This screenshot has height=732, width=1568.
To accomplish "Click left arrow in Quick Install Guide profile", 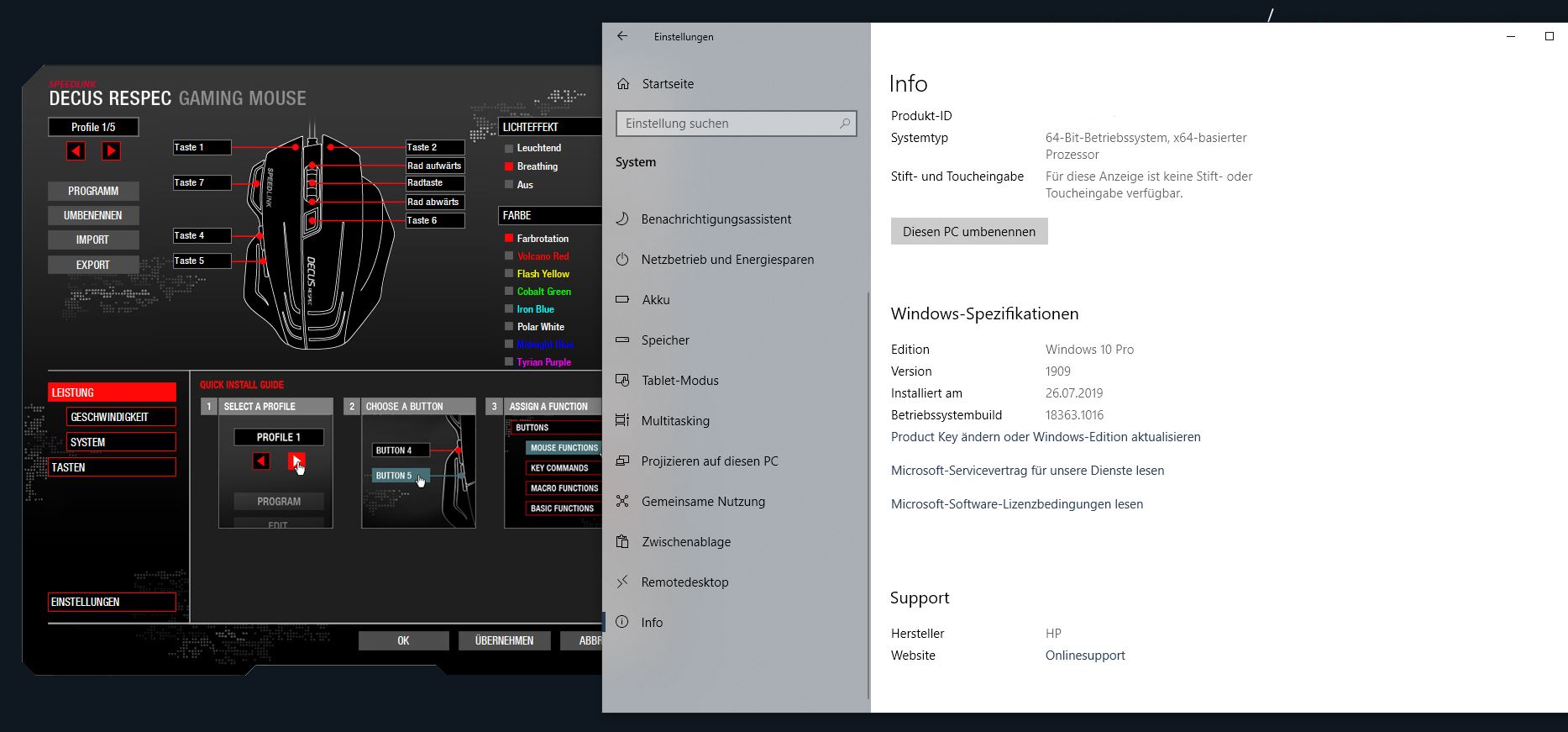I will pyautogui.click(x=261, y=461).
